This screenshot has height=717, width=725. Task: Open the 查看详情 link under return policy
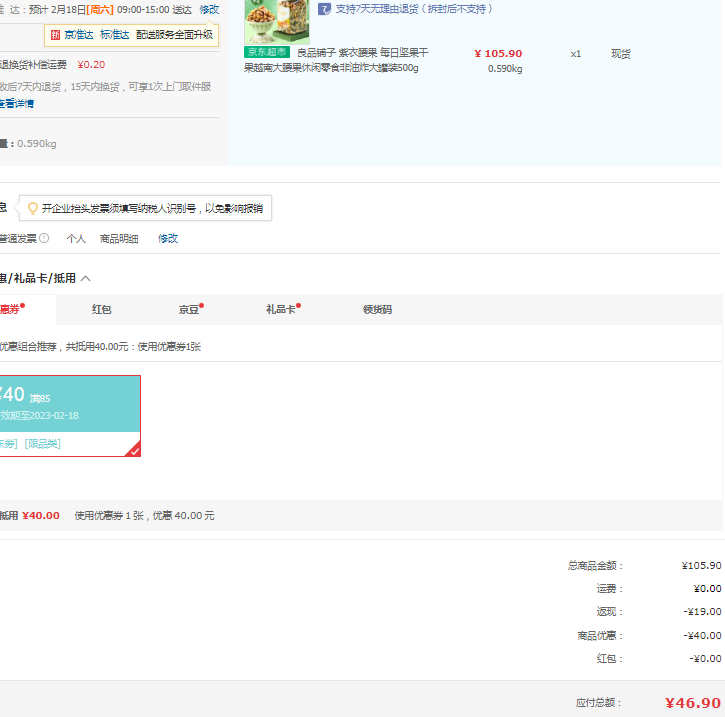pos(17,104)
